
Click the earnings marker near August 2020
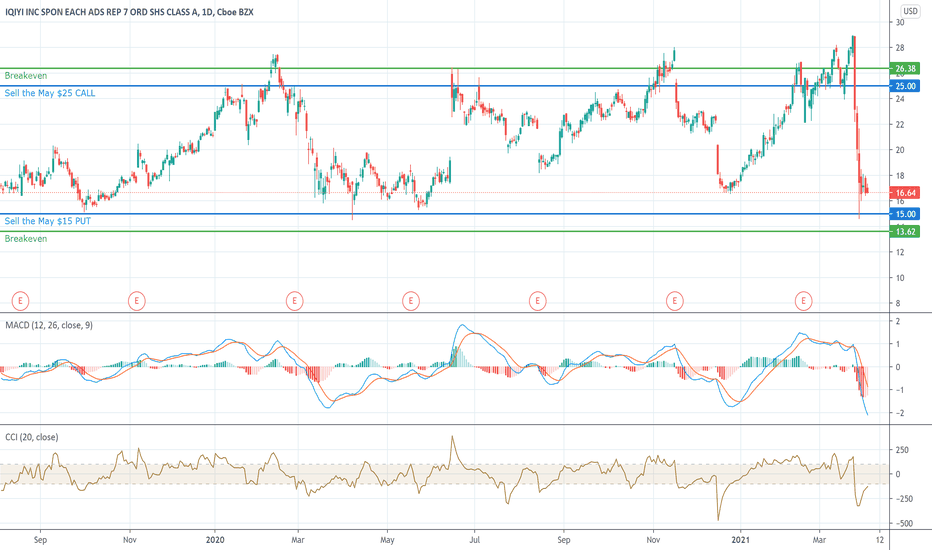(x=537, y=301)
